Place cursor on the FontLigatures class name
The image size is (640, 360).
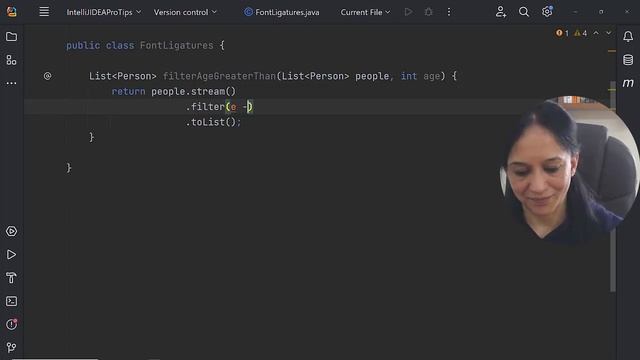[176, 45]
